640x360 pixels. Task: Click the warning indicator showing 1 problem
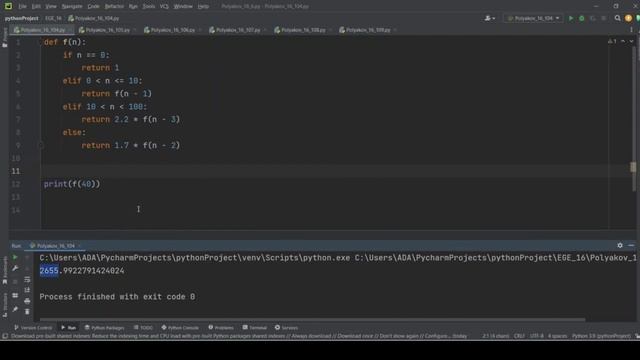(612, 41)
